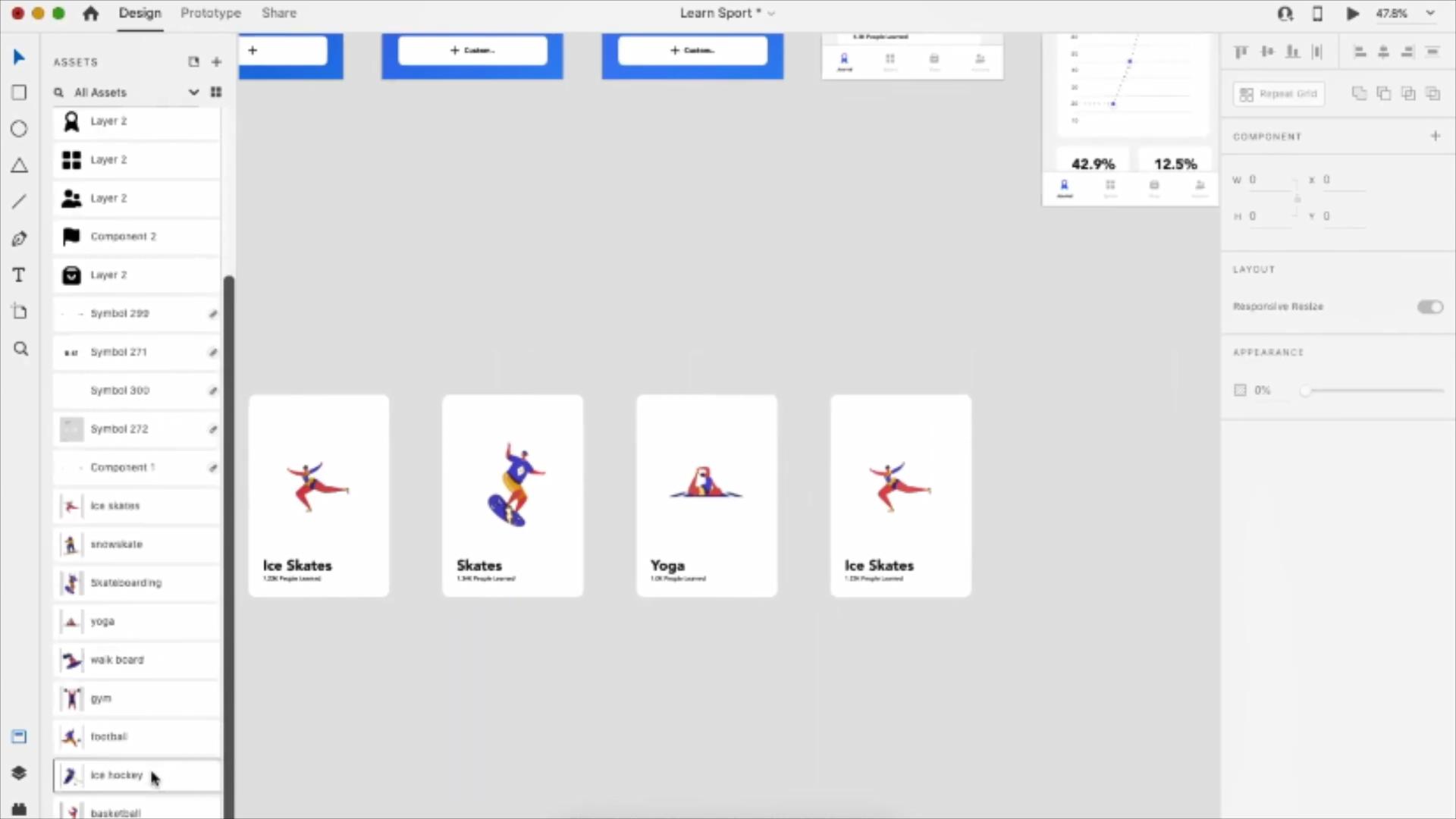Expand the All Assets filter dropdown
The width and height of the screenshot is (1456, 819).
pos(193,93)
